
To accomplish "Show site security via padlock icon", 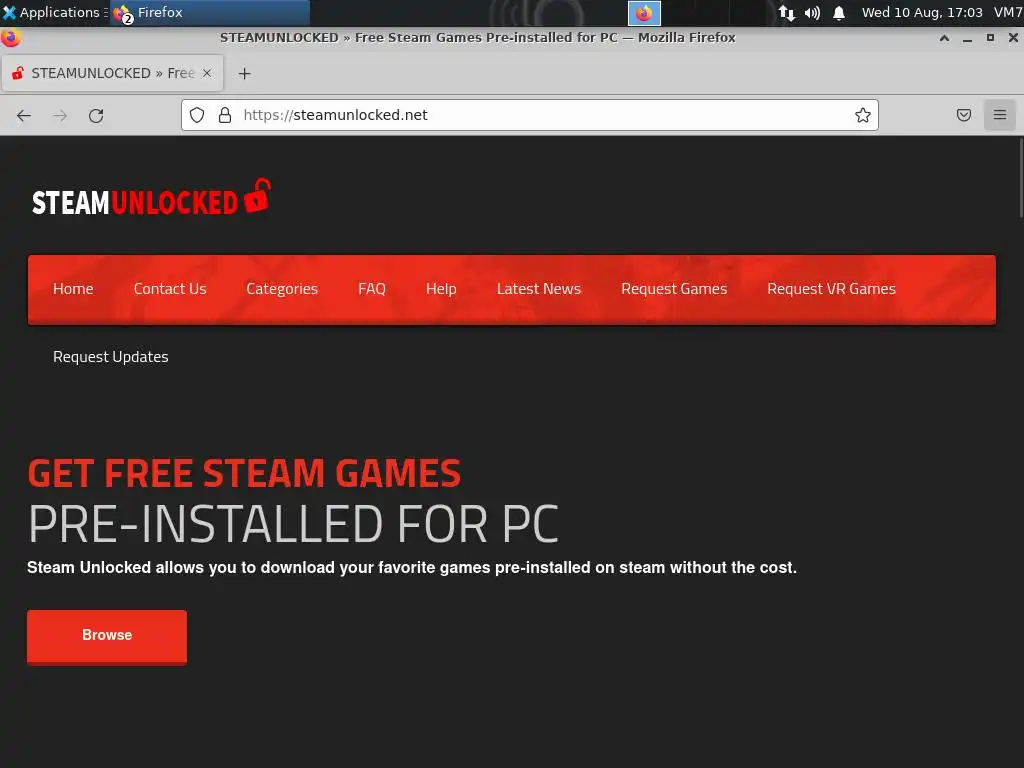I will pos(225,115).
